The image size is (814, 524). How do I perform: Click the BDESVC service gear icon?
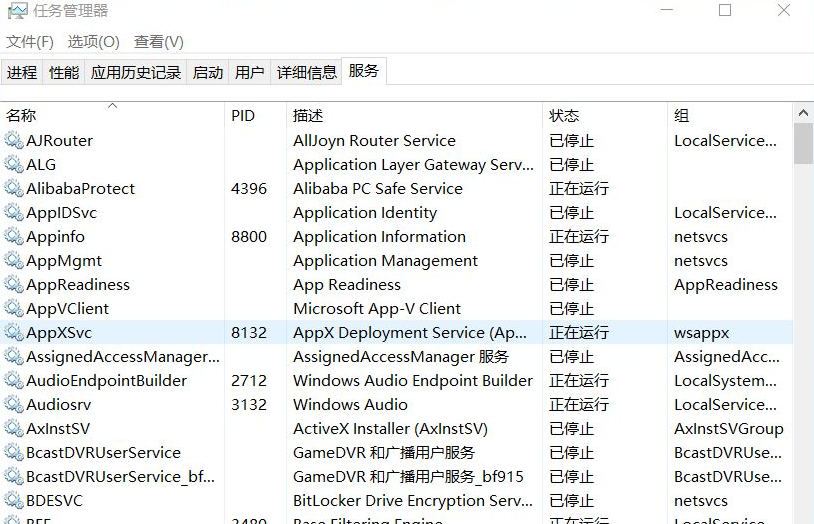click(13, 501)
